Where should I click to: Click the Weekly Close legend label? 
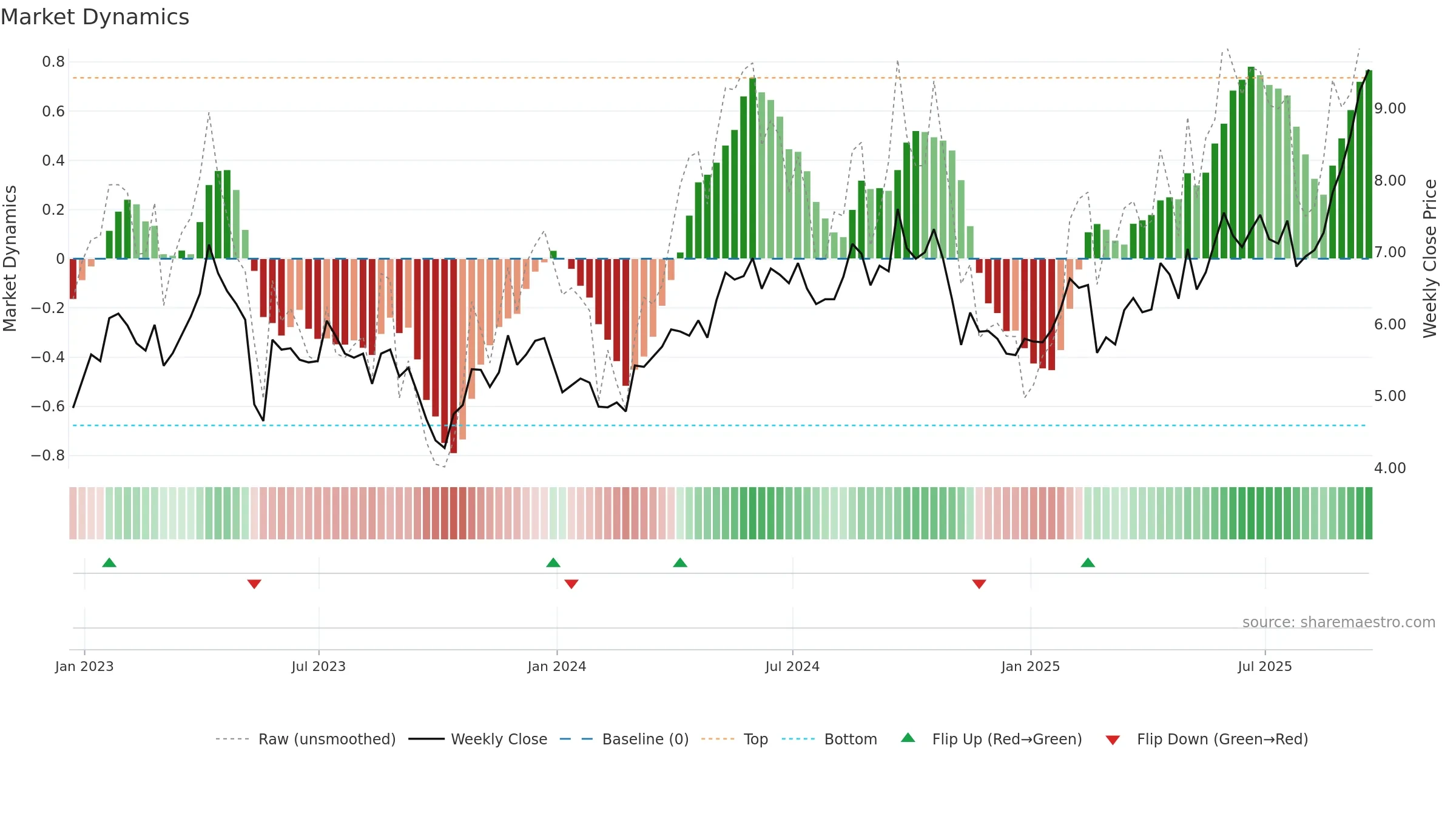click(x=499, y=739)
